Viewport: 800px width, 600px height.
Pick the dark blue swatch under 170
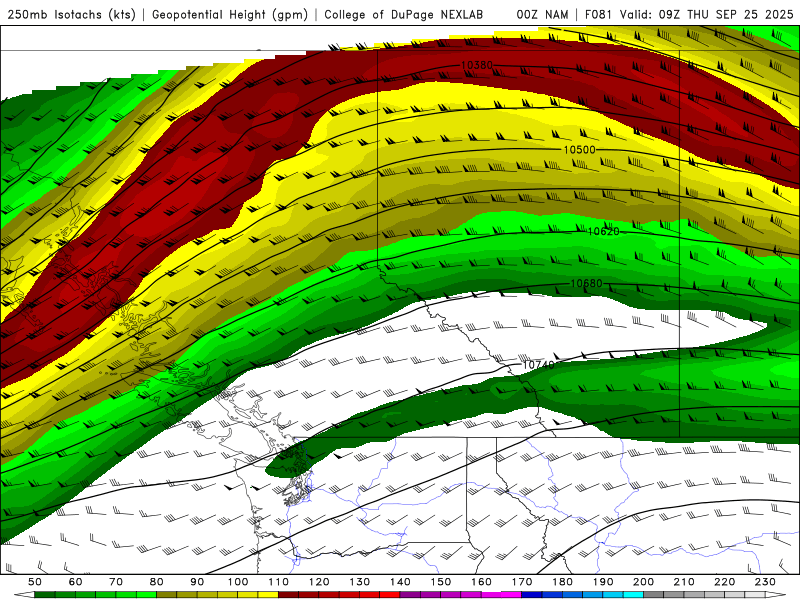pos(532,595)
